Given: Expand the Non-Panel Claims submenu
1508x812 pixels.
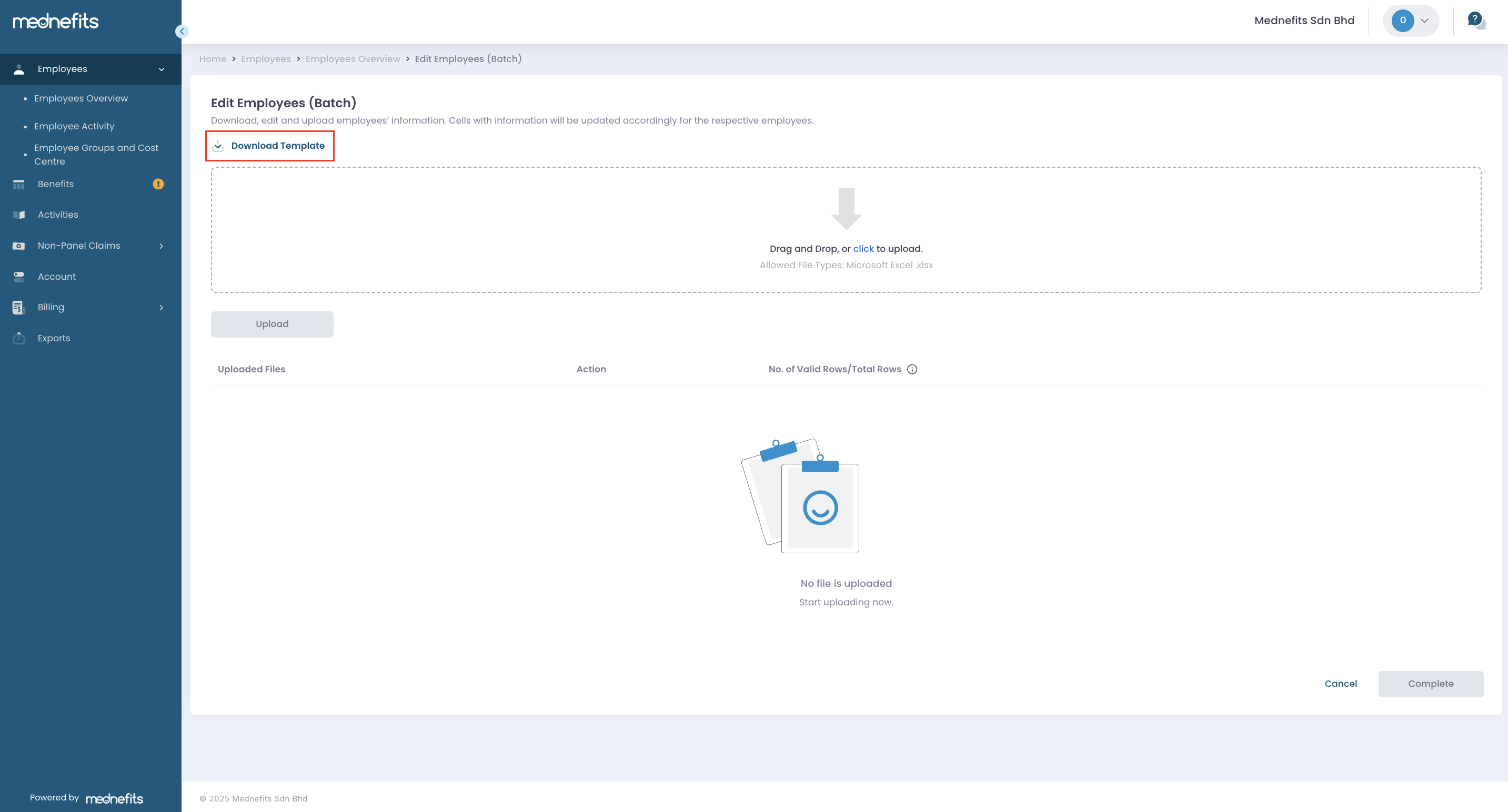Looking at the screenshot, I should (161, 246).
